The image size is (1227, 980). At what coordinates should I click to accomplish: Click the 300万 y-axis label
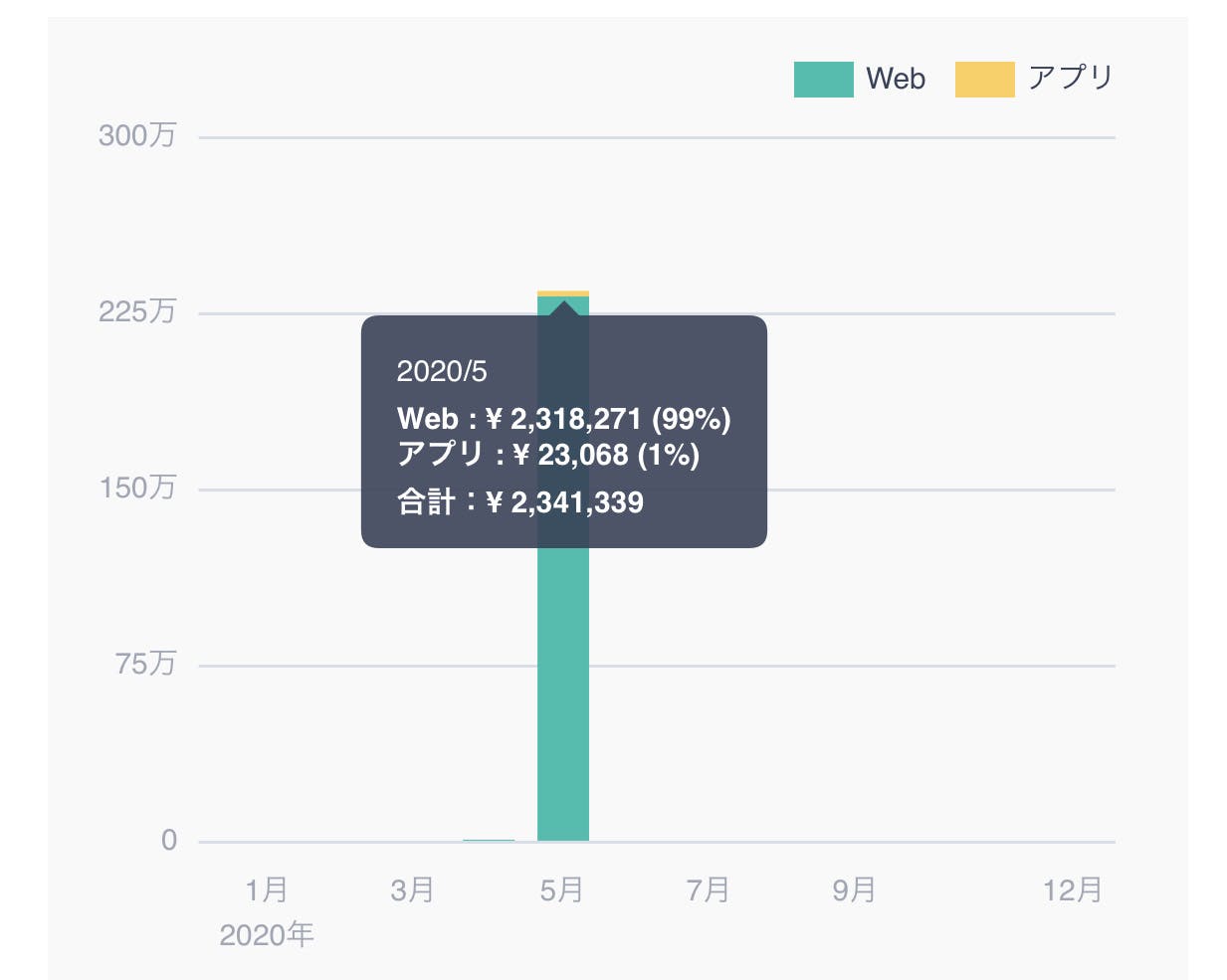point(137,135)
